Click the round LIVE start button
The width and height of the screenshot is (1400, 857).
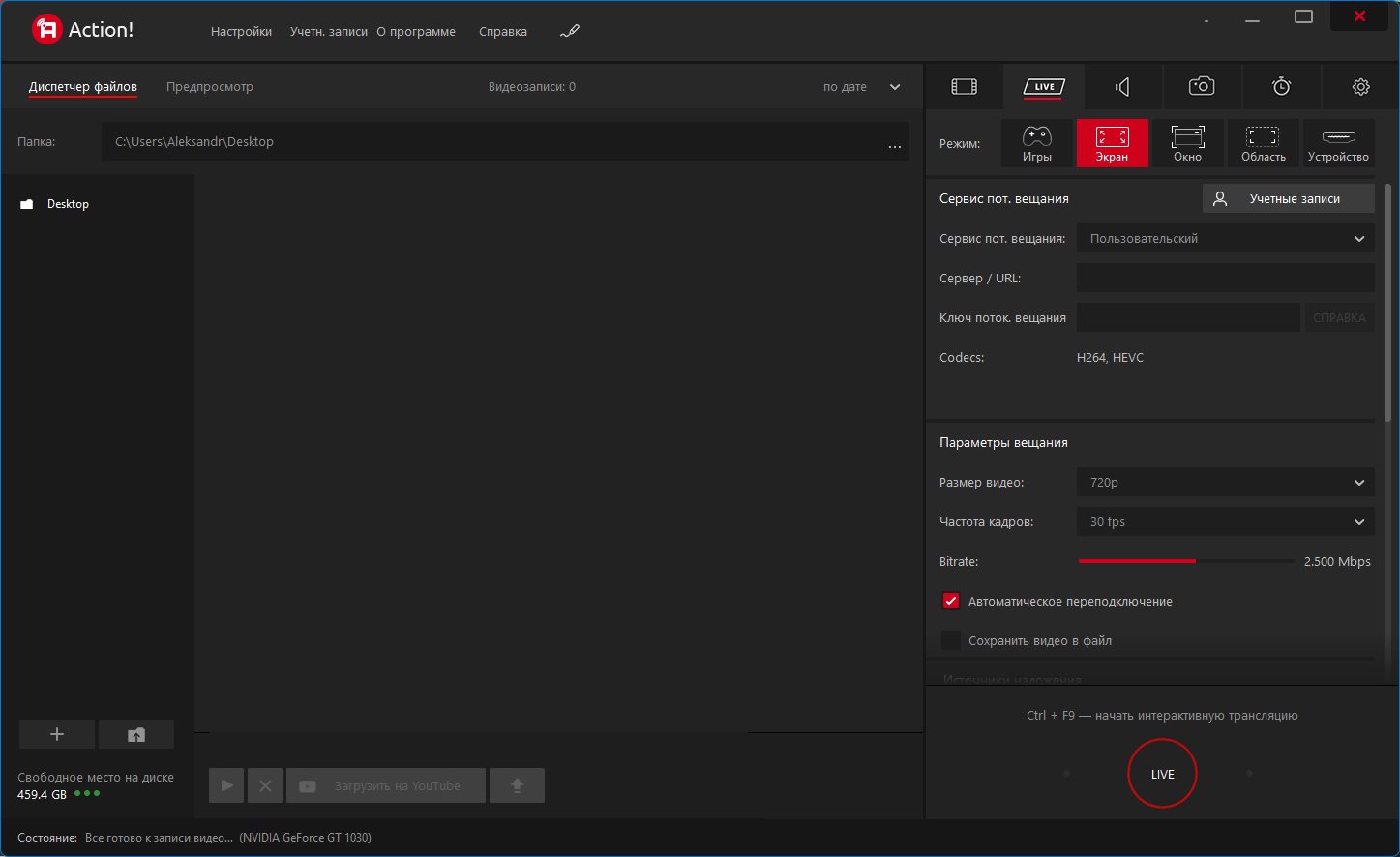(x=1163, y=774)
